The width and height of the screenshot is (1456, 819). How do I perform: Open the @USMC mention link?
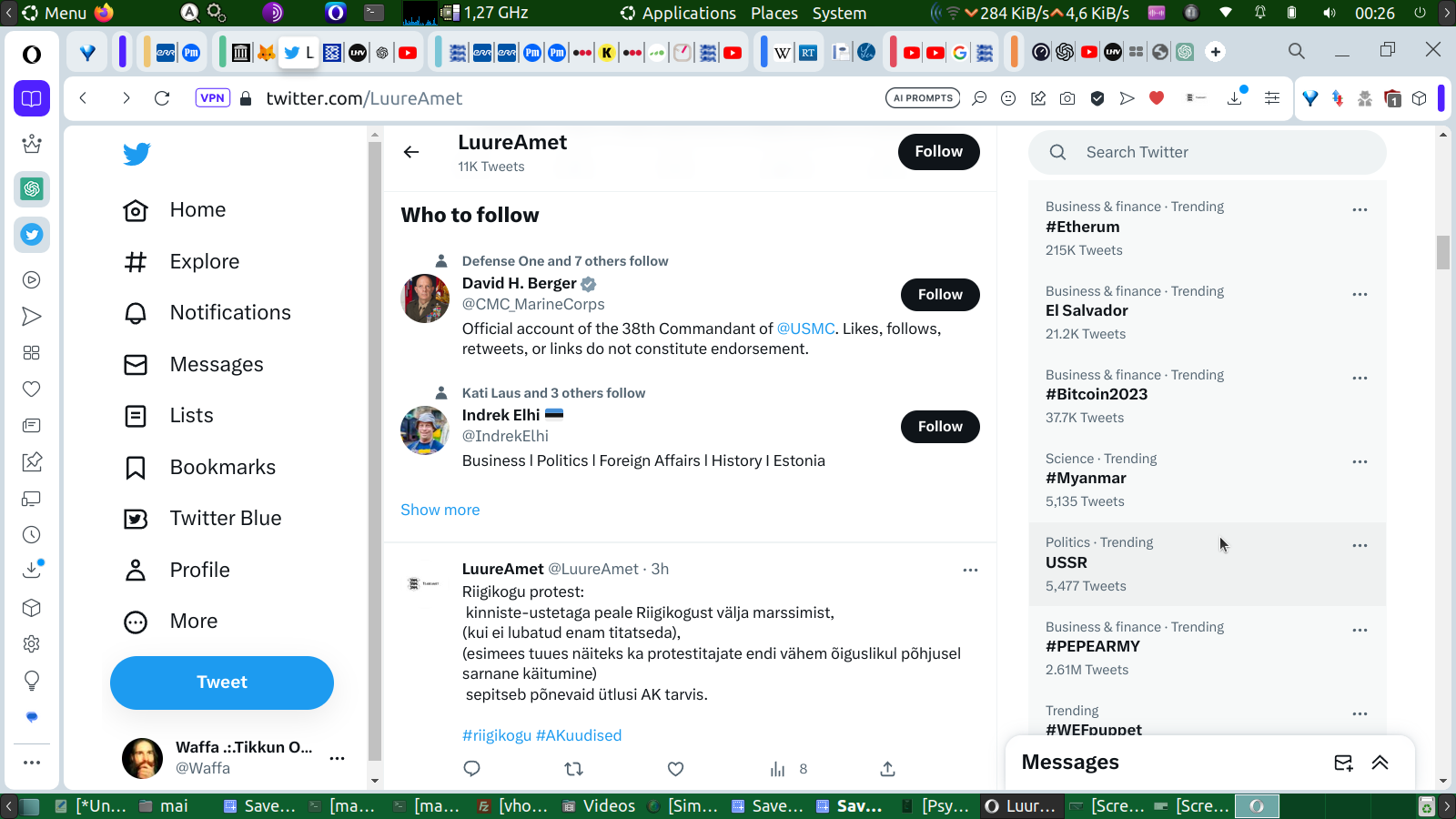point(805,329)
